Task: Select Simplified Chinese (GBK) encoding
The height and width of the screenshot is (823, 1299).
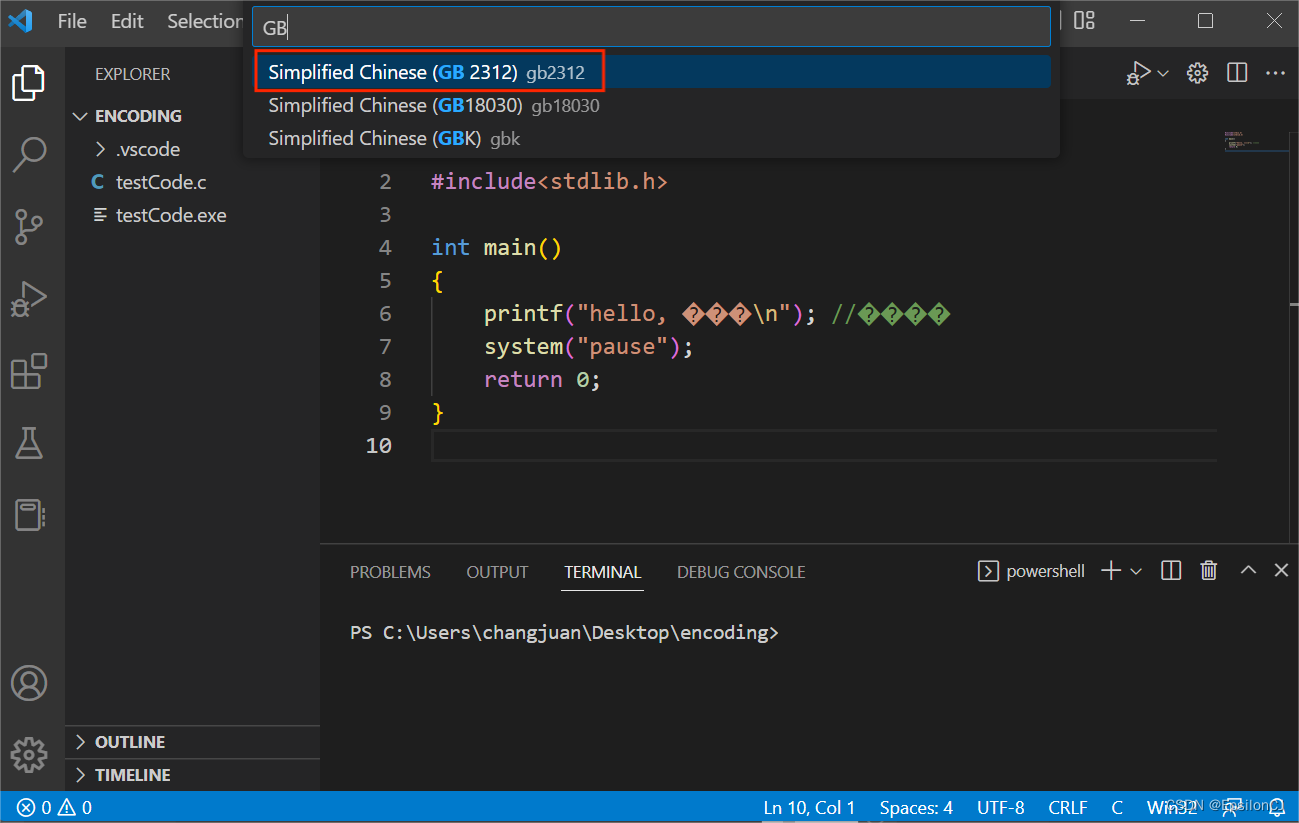Action: (651, 138)
